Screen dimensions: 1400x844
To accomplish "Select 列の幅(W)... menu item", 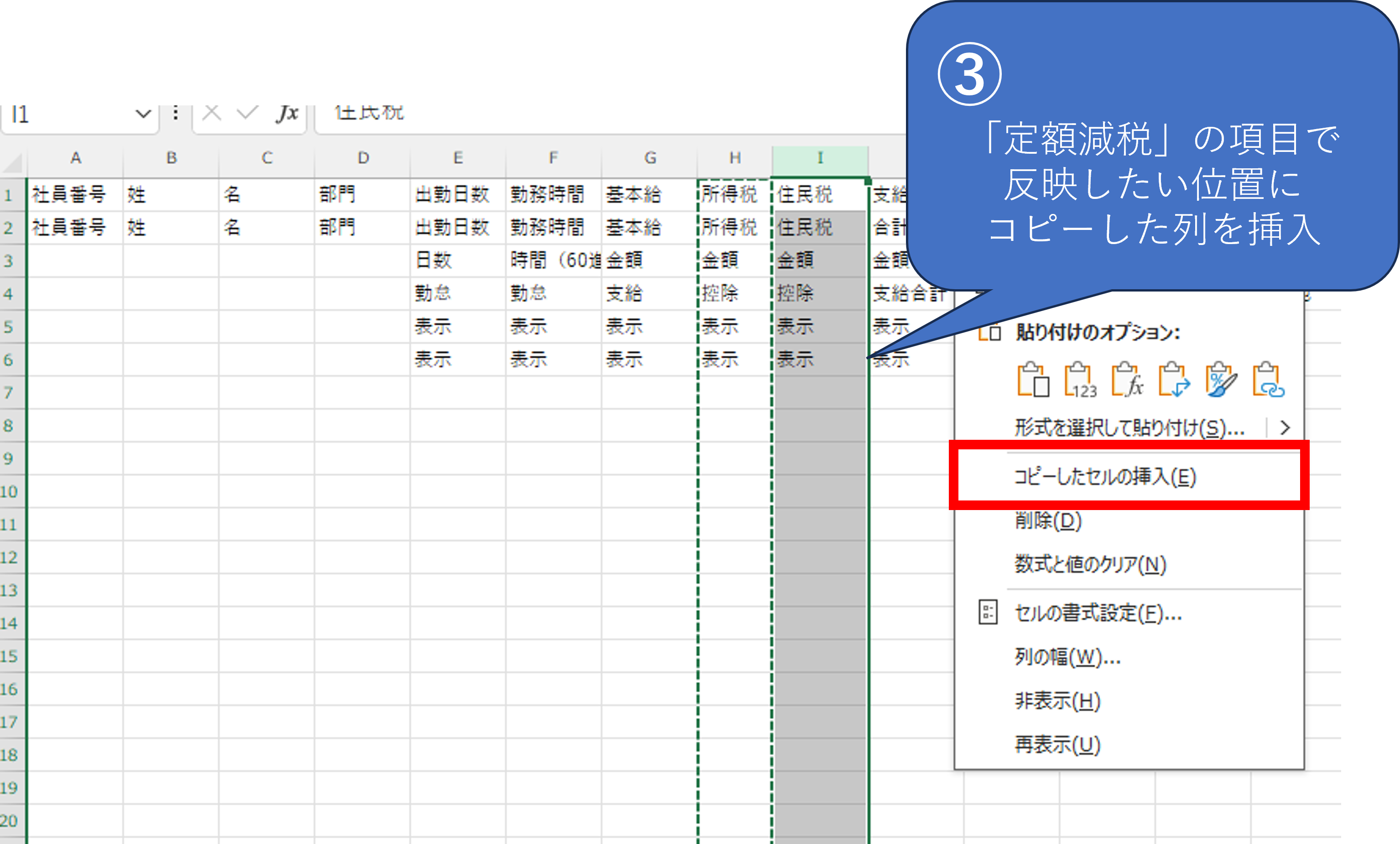I will click(1129, 657).
